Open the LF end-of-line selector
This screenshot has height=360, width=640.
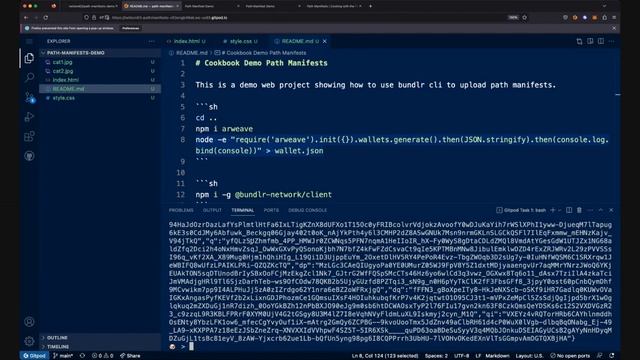pyautogui.click(x=478, y=356)
